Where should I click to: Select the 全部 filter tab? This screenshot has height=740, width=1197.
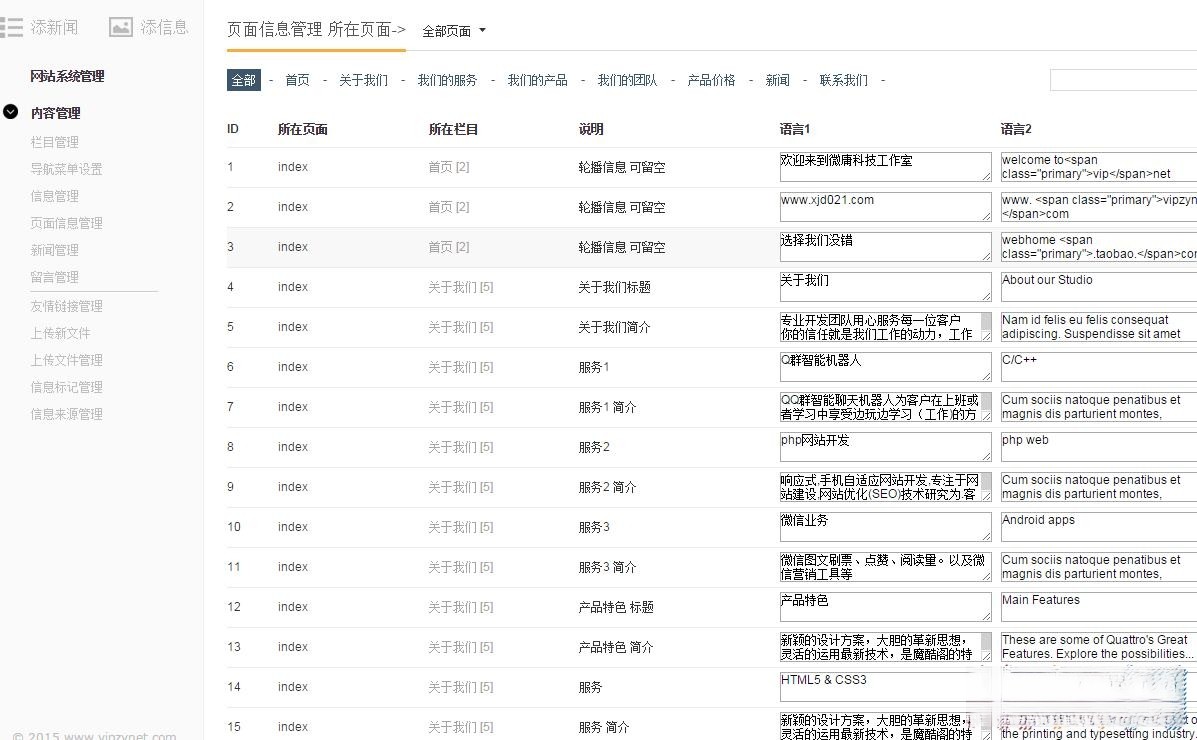(x=243, y=80)
